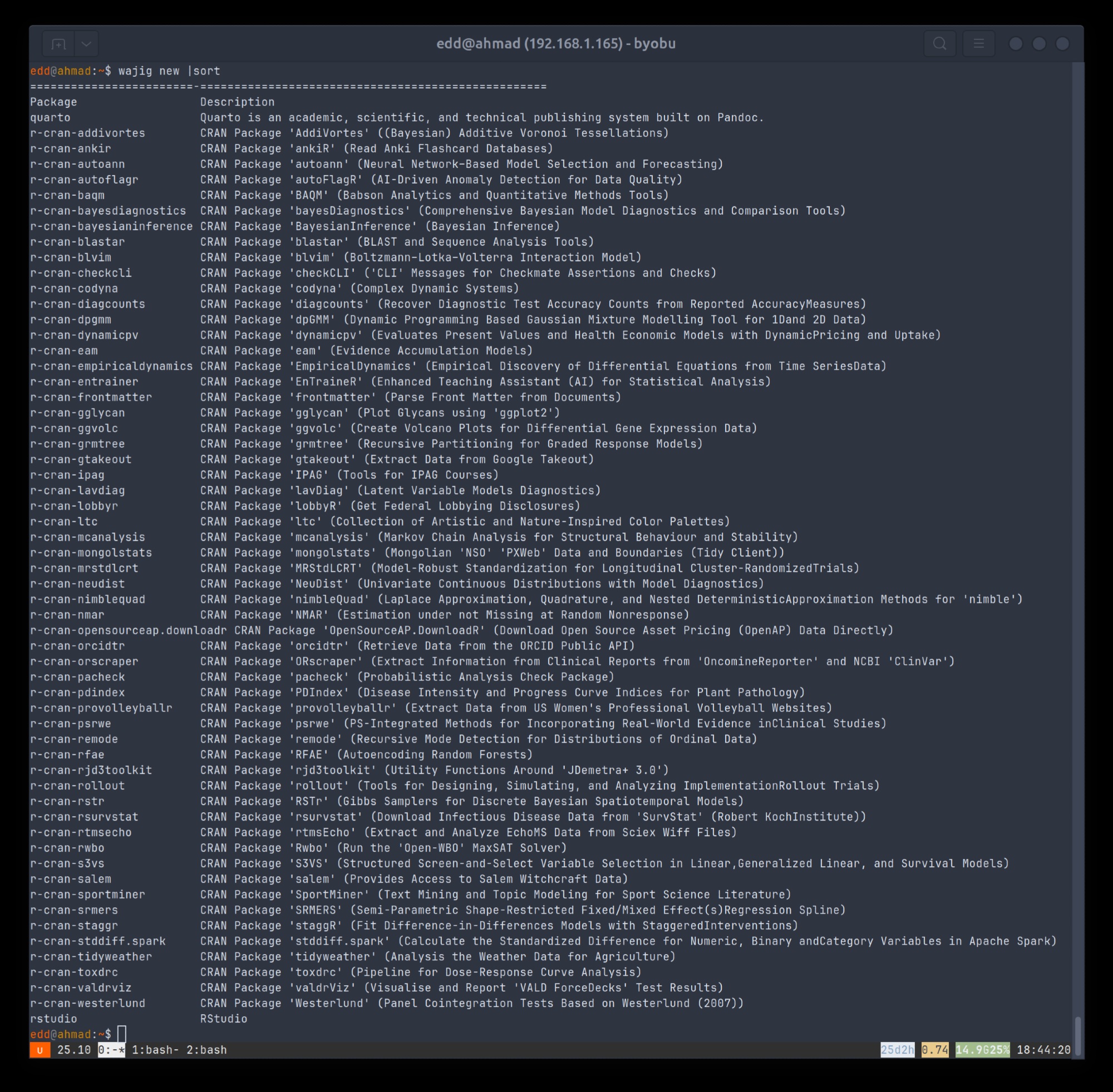Click the window title edd@ahmad byobu
Viewport: 1113px width, 1092px height.
tap(555, 43)
